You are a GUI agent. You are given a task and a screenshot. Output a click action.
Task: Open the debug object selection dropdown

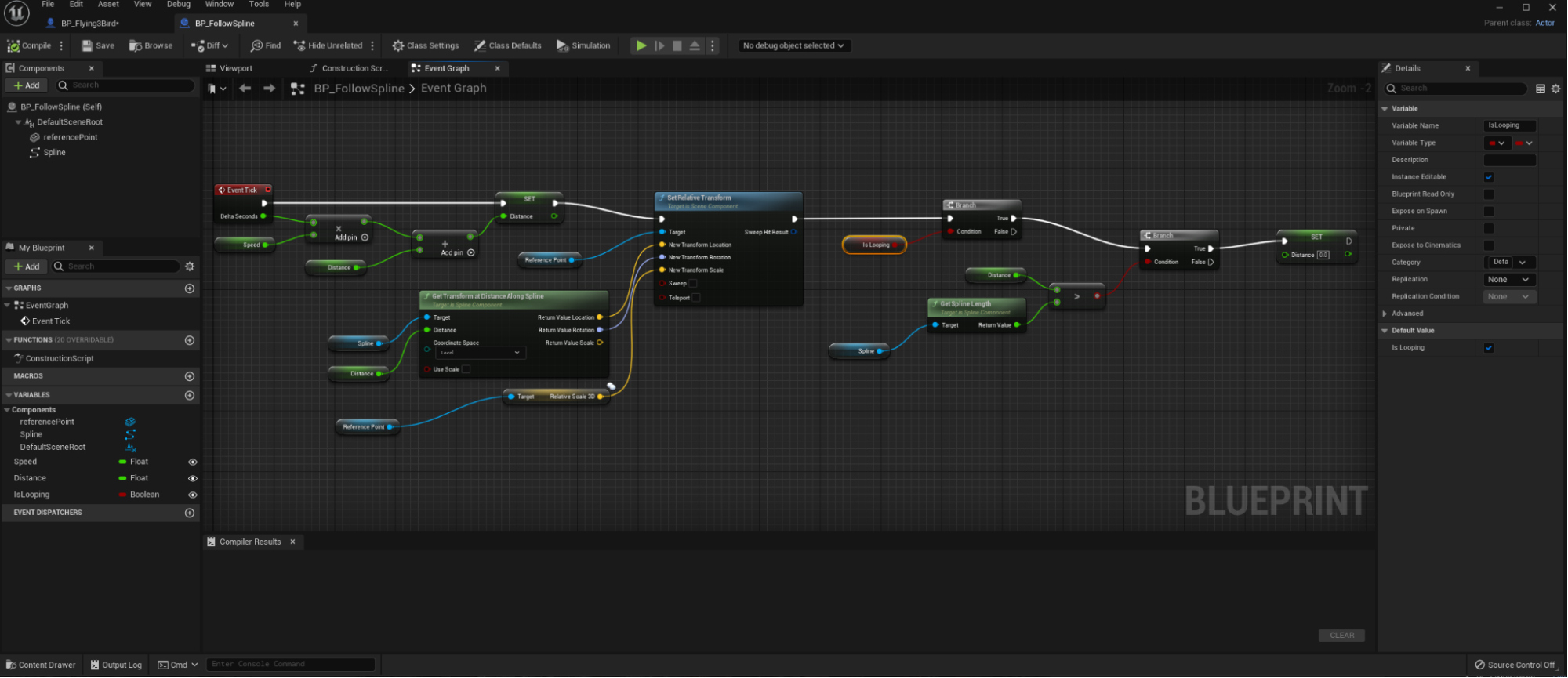[793, 46]
